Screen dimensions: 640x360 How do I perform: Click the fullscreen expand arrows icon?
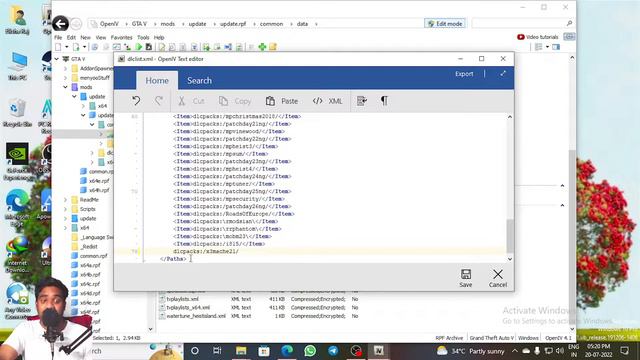point(503,73)
